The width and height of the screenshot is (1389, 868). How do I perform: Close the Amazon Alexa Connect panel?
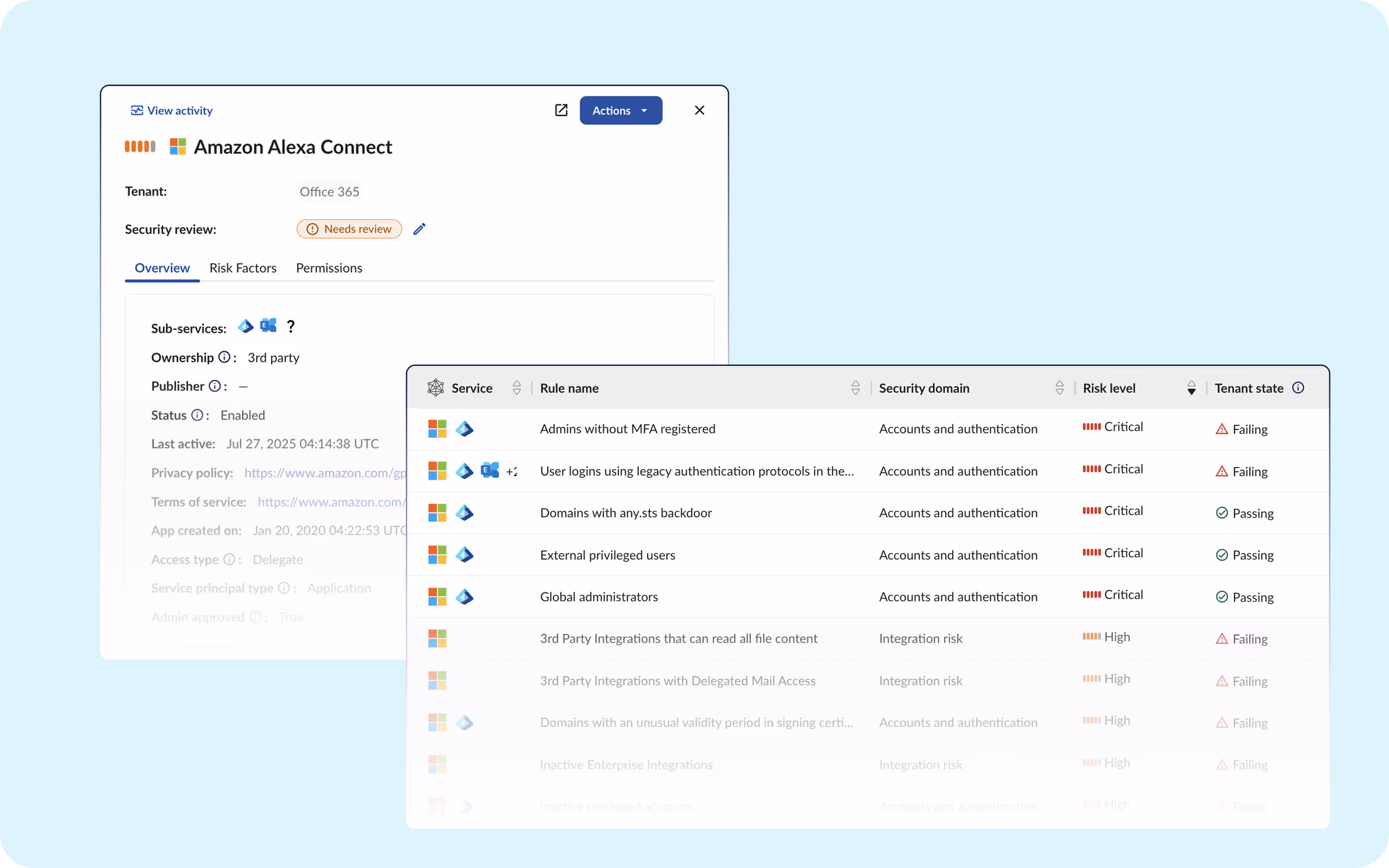tap(699, 110)
